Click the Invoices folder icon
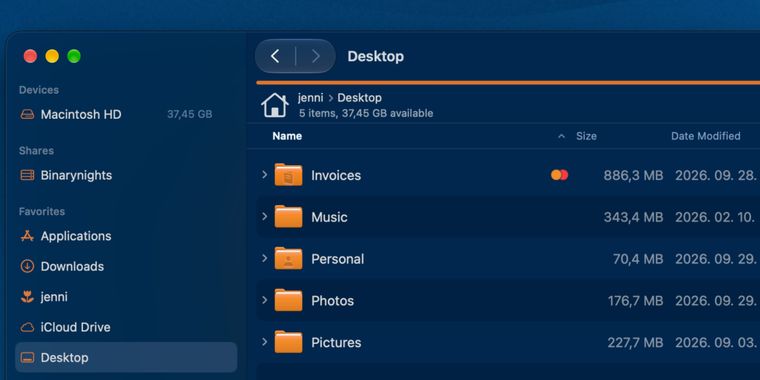 point(288,175)
